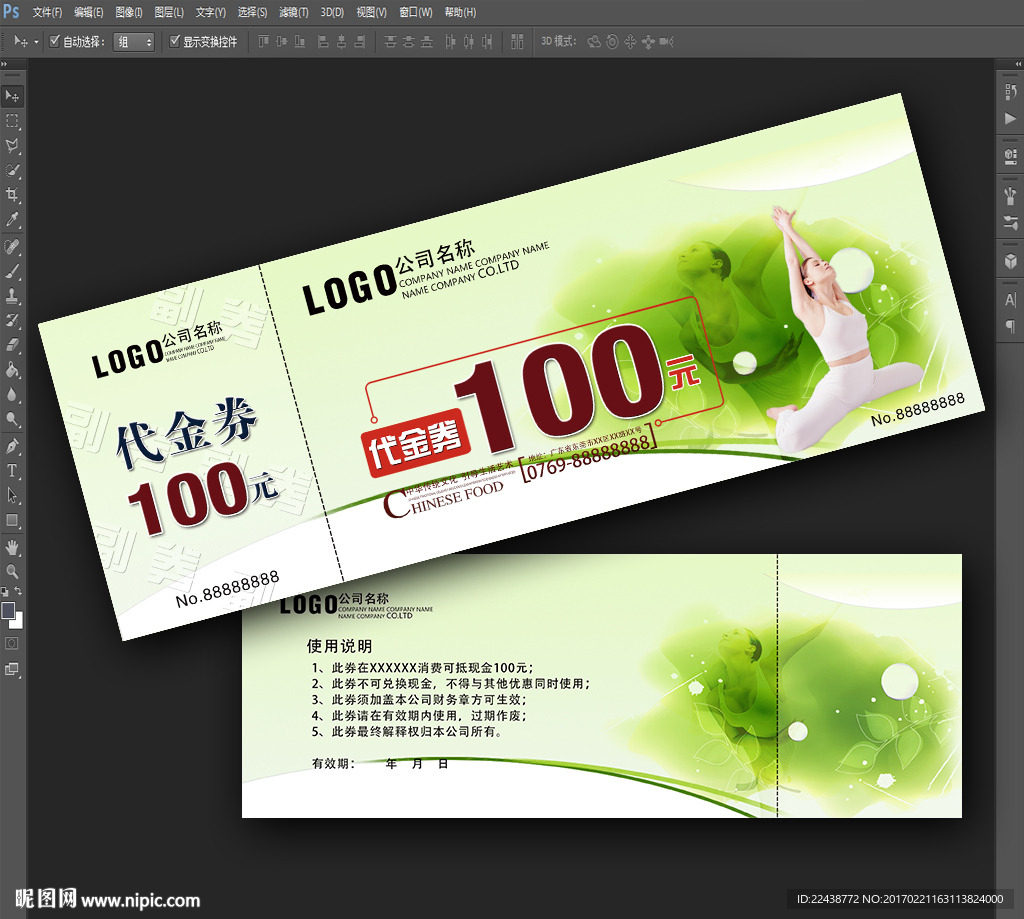Open the 滤镜(T) menu

coord(293,12)
